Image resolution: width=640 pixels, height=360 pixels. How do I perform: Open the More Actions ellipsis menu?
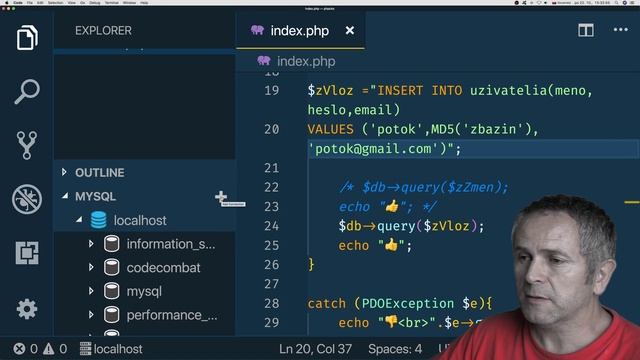[620, 30]
